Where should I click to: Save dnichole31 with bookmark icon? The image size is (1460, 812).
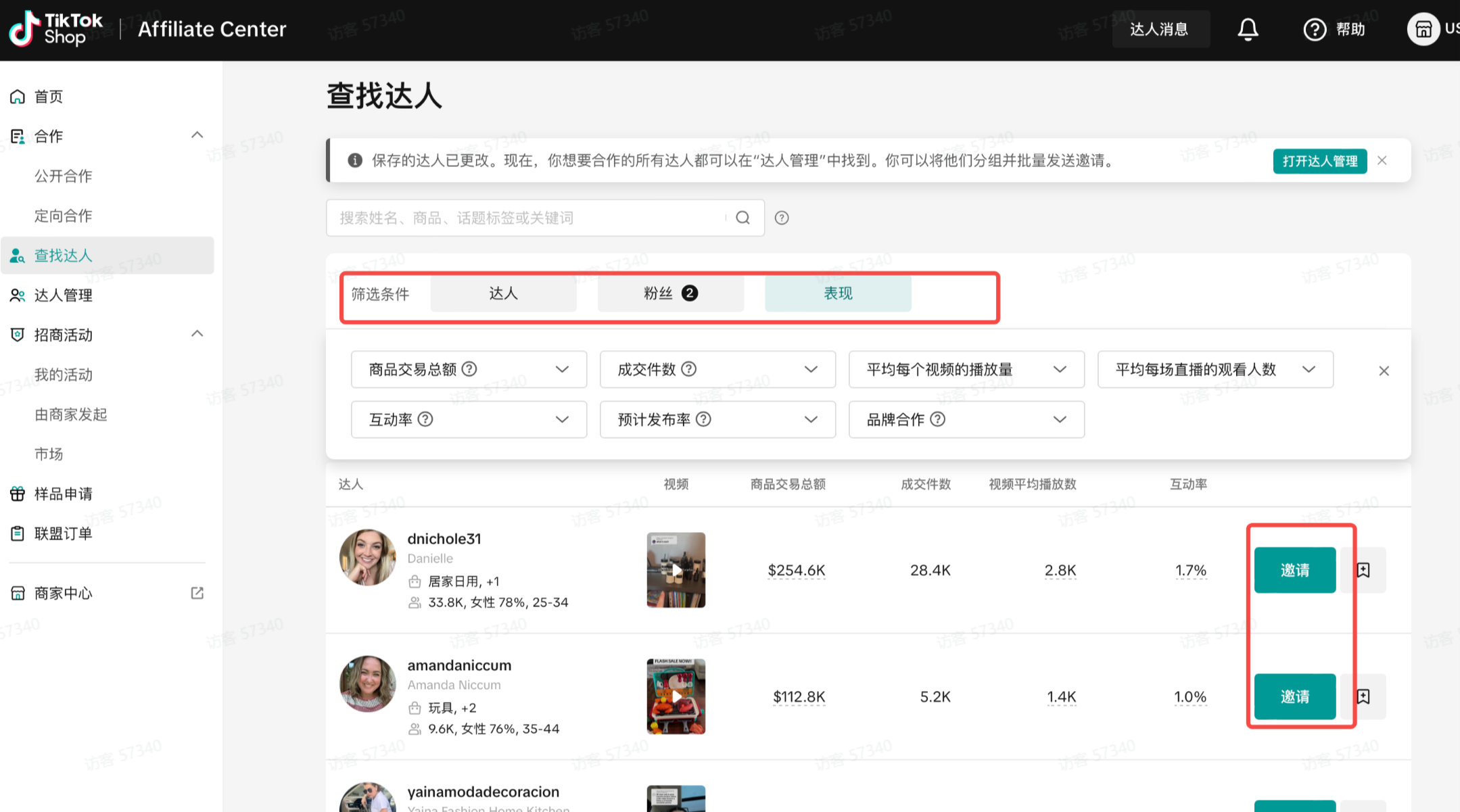tap(1363, 570)
